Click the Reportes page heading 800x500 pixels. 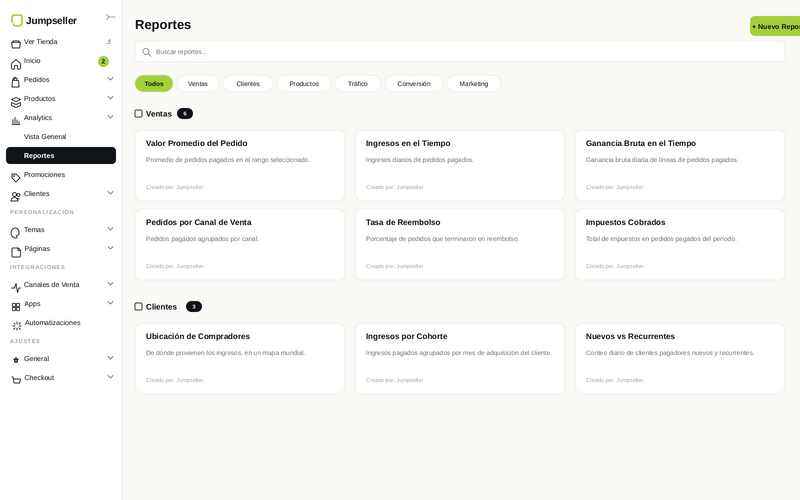[x=163, y=24]
